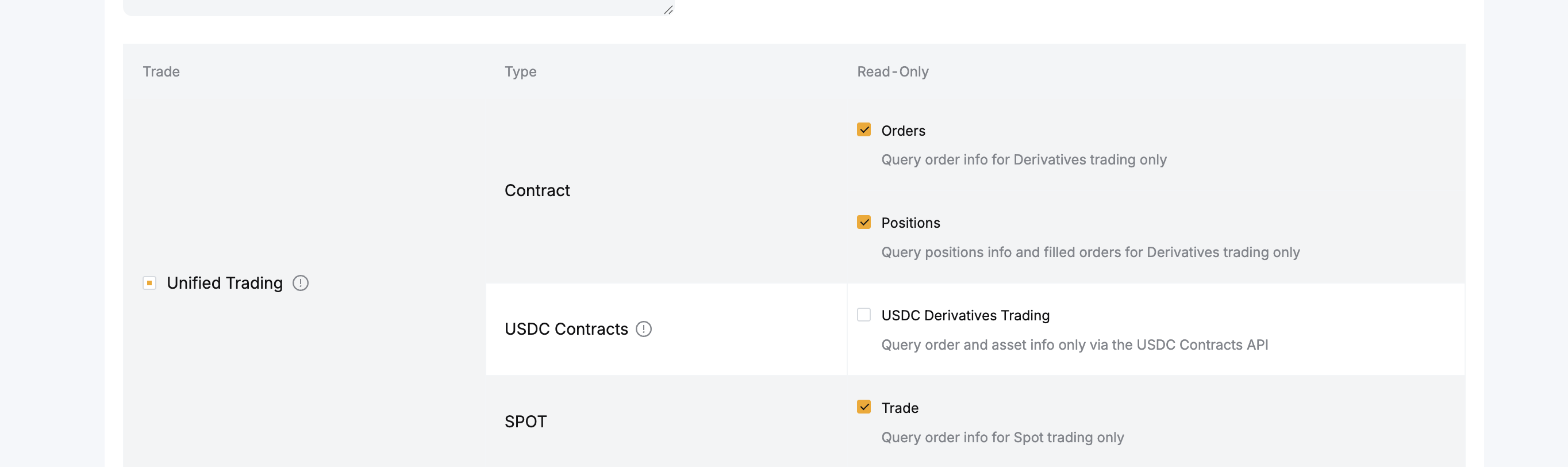The image size is (1568, 467).
Task: Toggle the Unified Trading checkbox
Action: click(x=149, y=283)
